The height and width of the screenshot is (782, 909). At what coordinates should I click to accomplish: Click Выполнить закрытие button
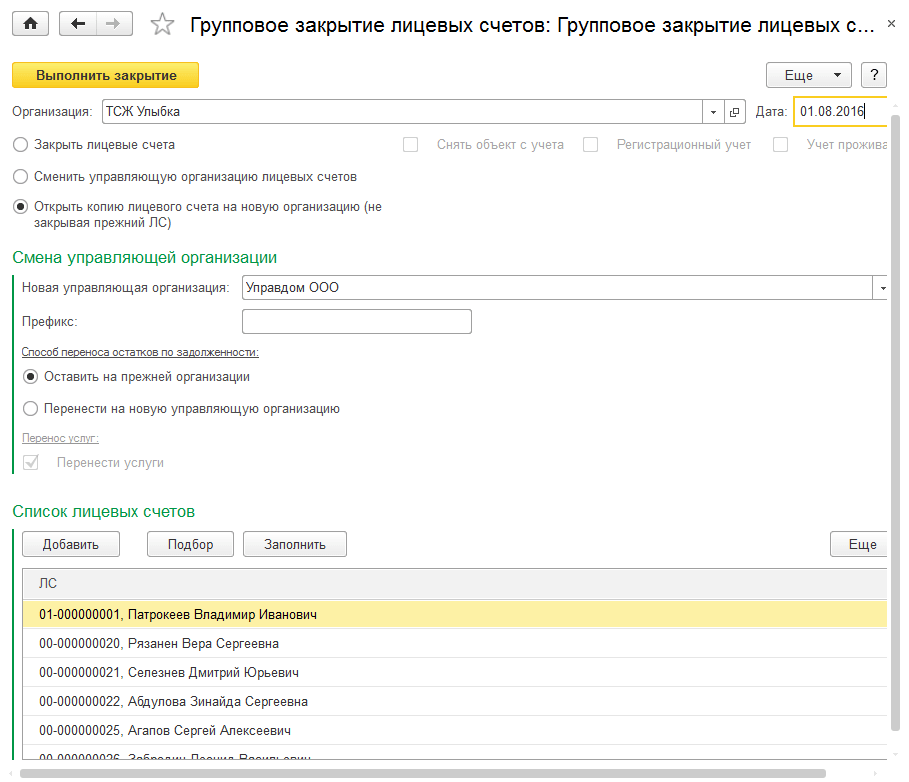106,75
